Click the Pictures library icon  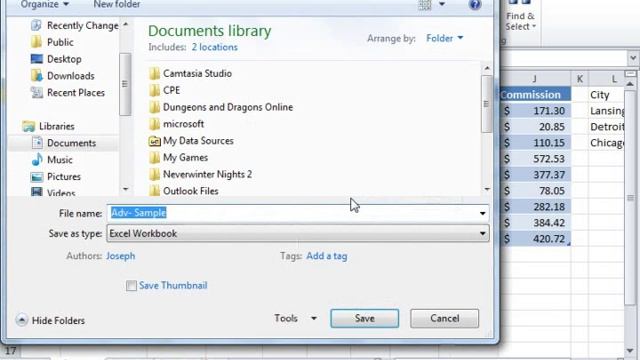point(37,177)
